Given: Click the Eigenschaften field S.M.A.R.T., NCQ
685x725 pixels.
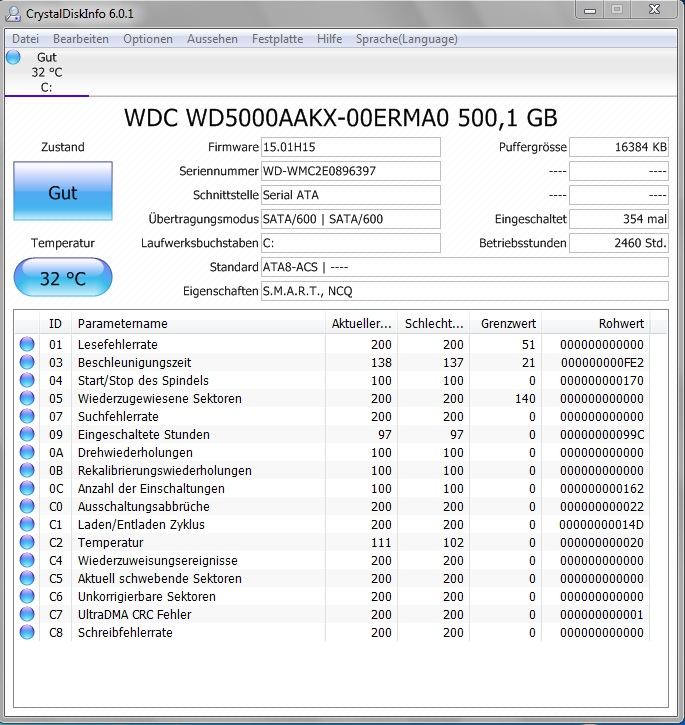Looking at the screenshot, I should 465,291.
